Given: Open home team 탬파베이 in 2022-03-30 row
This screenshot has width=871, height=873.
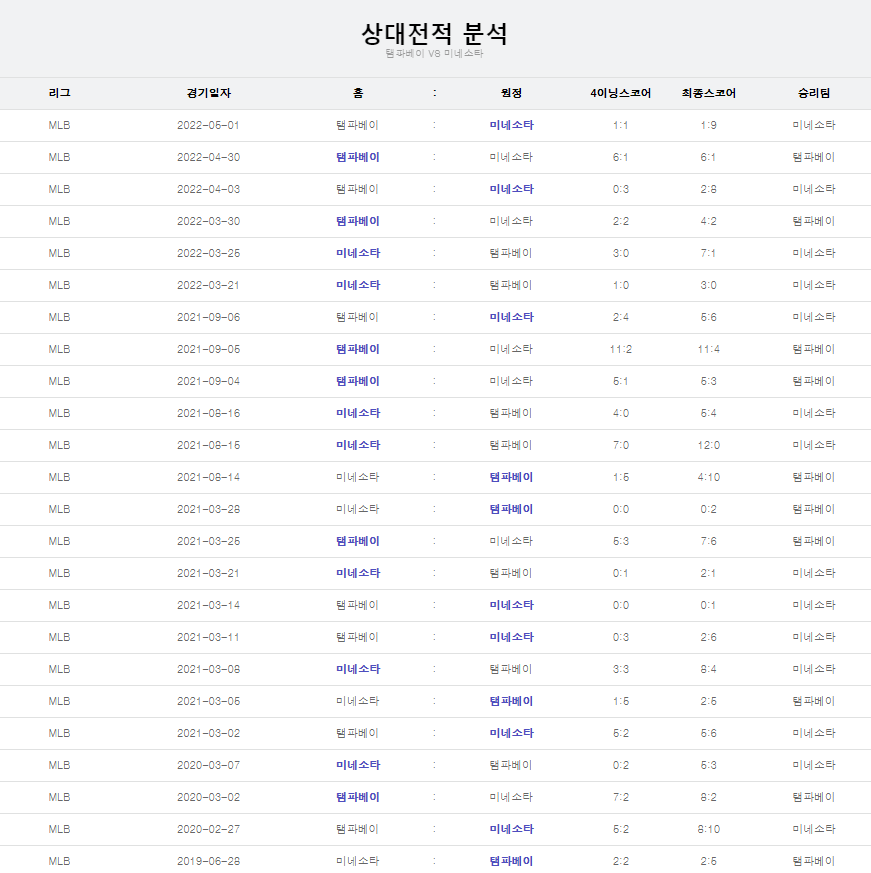Looking at the screenshot, I should pyautogui.click(x=358, y=222).
